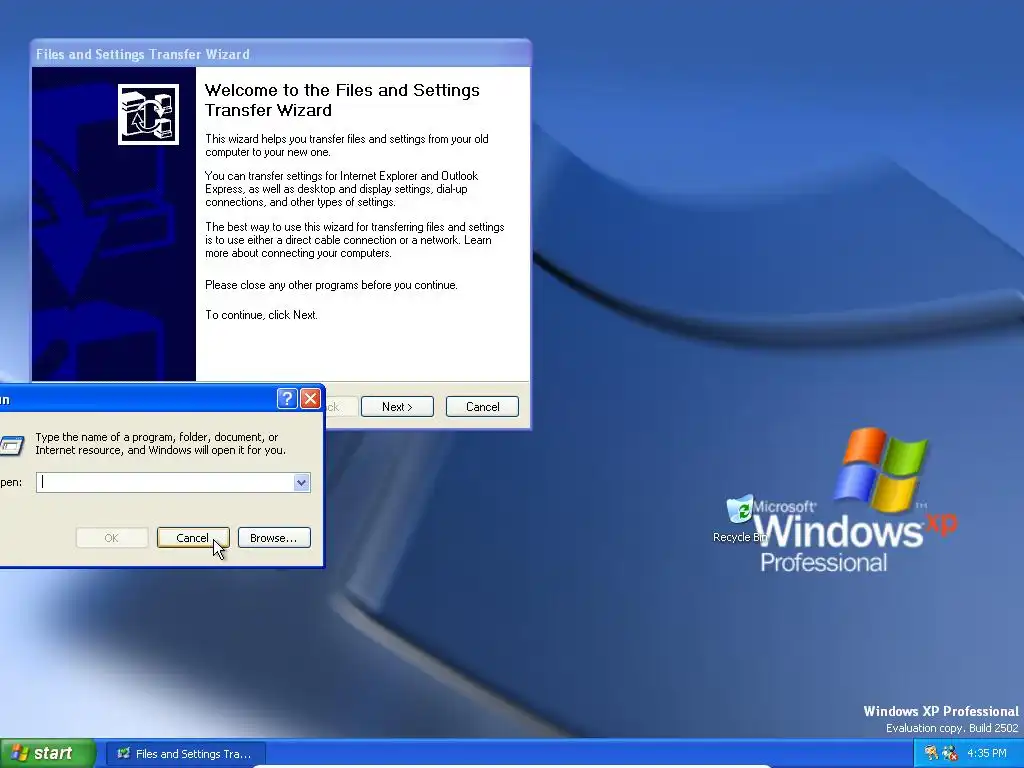Focus the Open text field in Run dialog
1024x768 pixels.
(165, 483)
